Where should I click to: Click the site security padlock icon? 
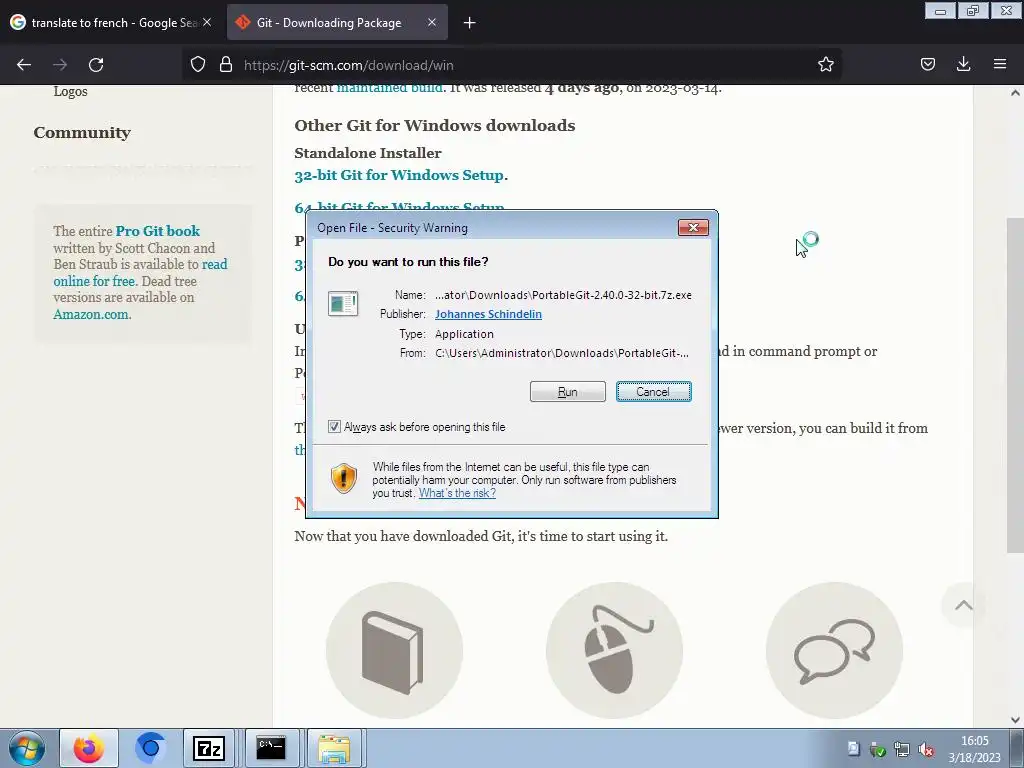point(226,65)
